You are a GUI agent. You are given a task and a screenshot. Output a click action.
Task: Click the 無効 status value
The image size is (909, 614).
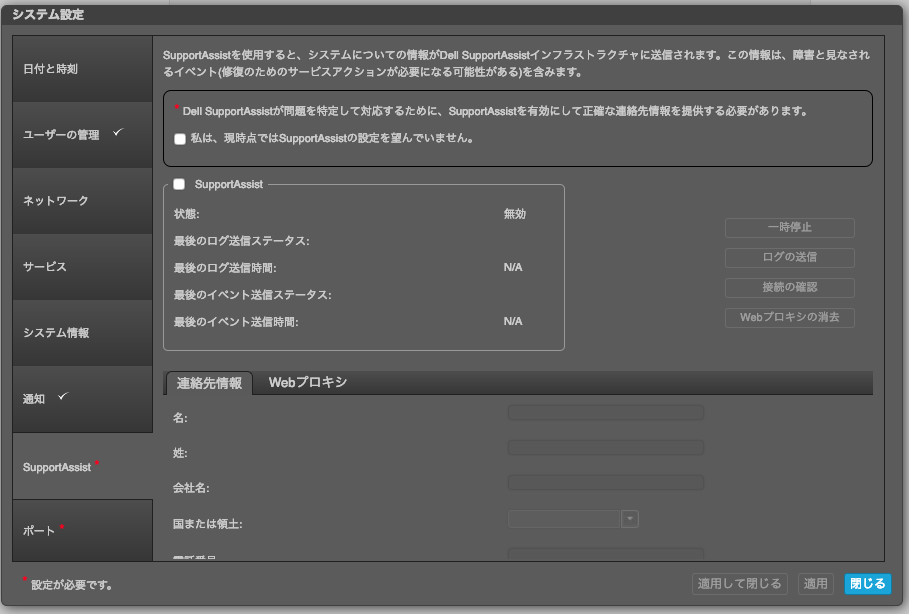point(515,214)
